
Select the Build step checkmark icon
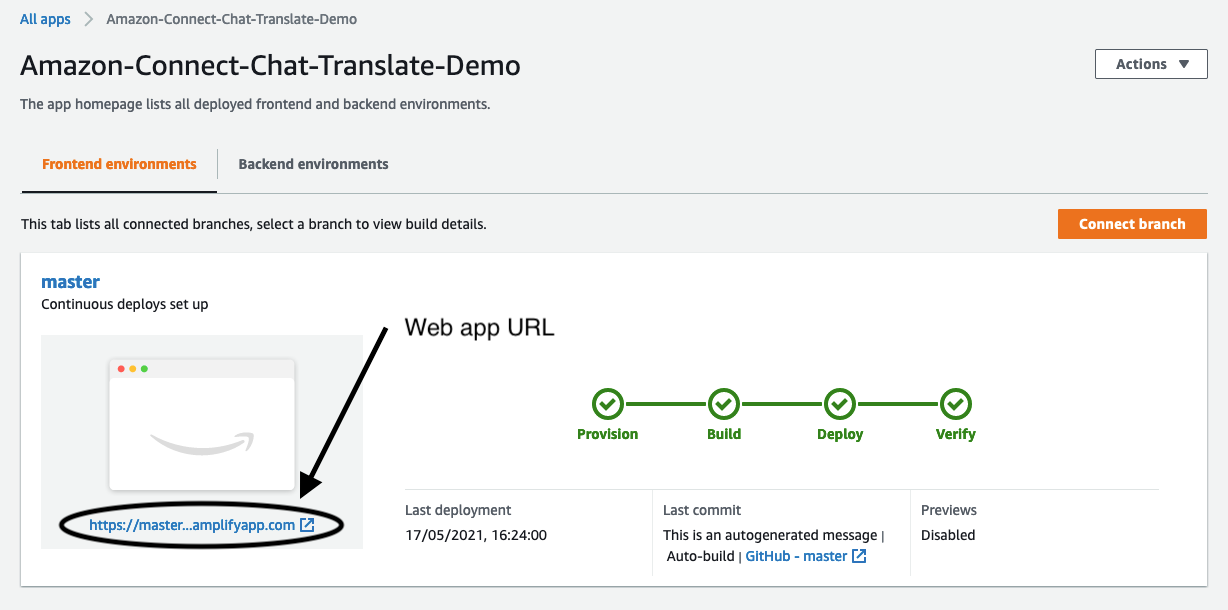(724, 404)
